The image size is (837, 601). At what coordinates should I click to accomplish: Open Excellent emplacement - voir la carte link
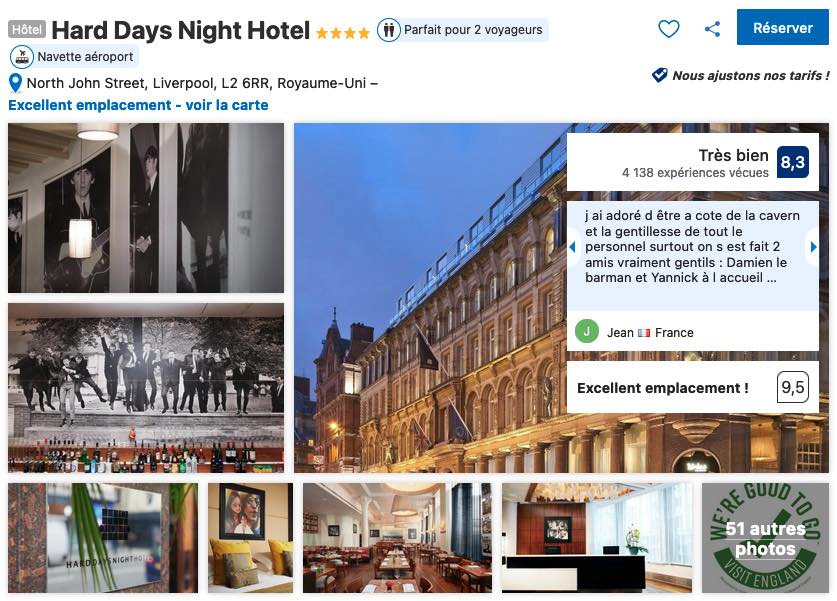138,105
